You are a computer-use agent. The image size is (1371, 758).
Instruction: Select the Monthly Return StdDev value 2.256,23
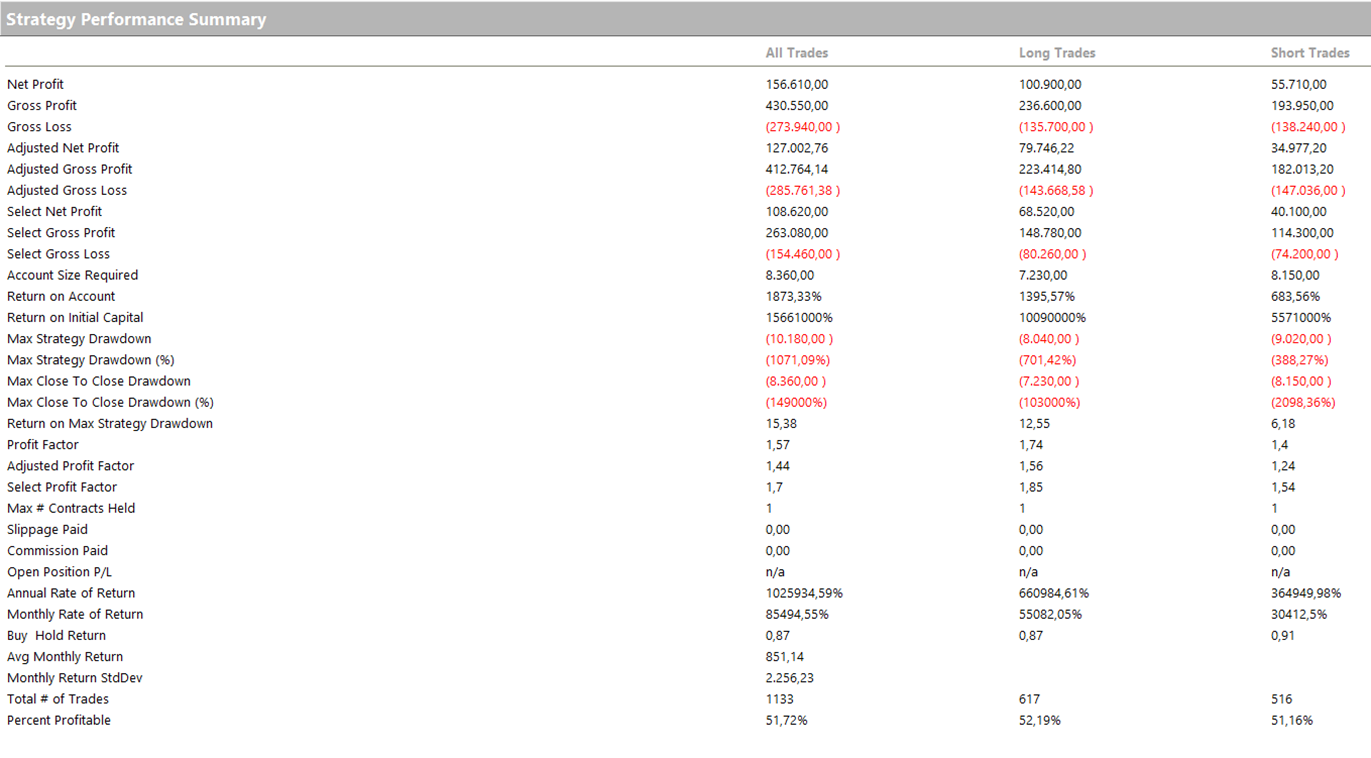pyautogui.click(x=789, y=678)
